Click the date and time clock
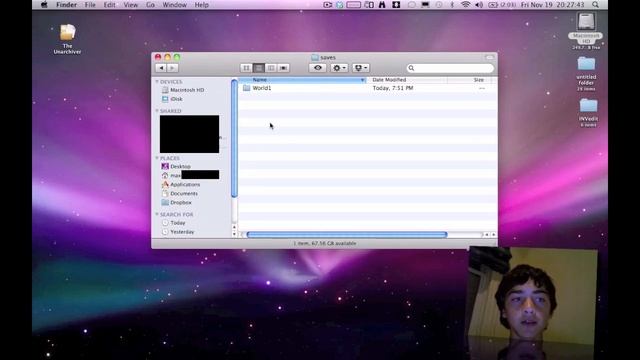This screenshot has height=360, width=640. 553,5
